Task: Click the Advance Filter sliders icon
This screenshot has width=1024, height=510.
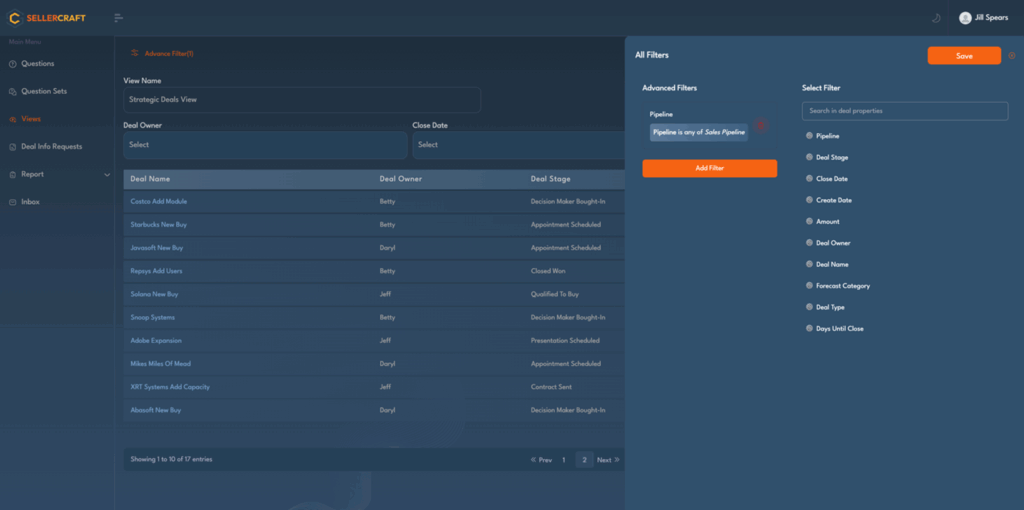Action: tap(134, 53)
